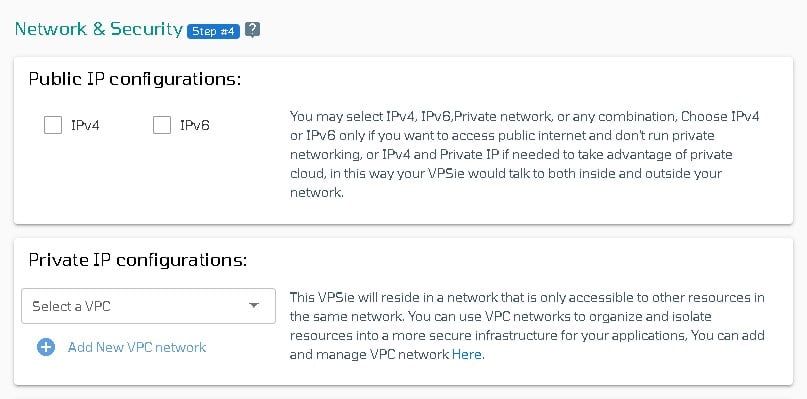Open the Select a VPC dropdown

click(148, 306)
